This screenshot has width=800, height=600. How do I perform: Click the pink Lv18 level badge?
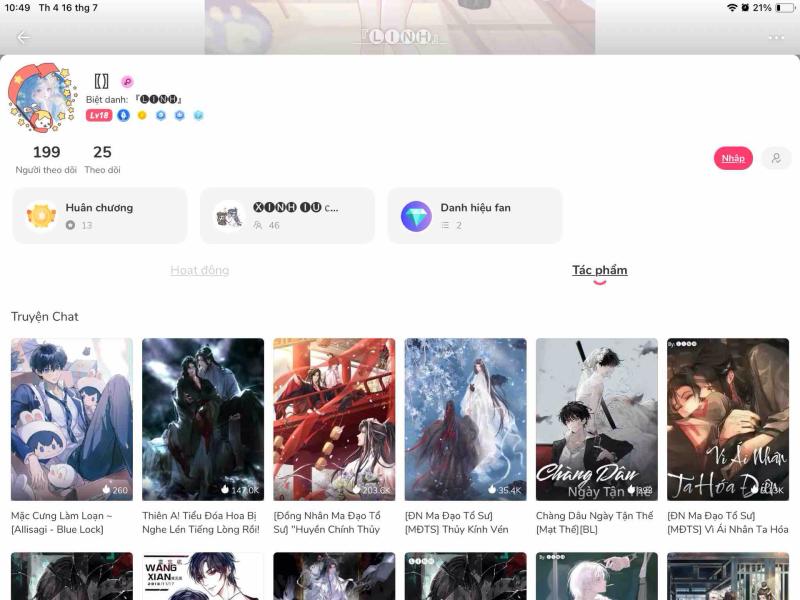[x=99, y=115]
